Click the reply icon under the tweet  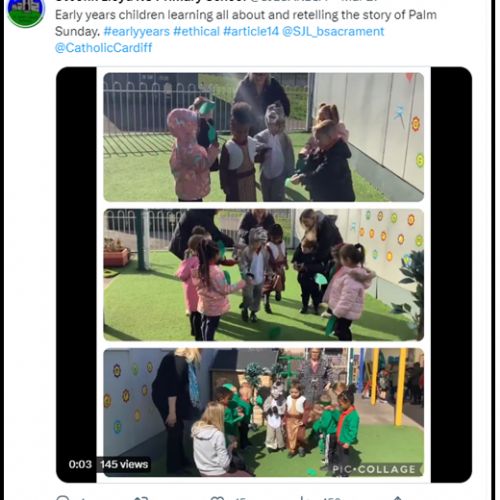coord(63,498)
